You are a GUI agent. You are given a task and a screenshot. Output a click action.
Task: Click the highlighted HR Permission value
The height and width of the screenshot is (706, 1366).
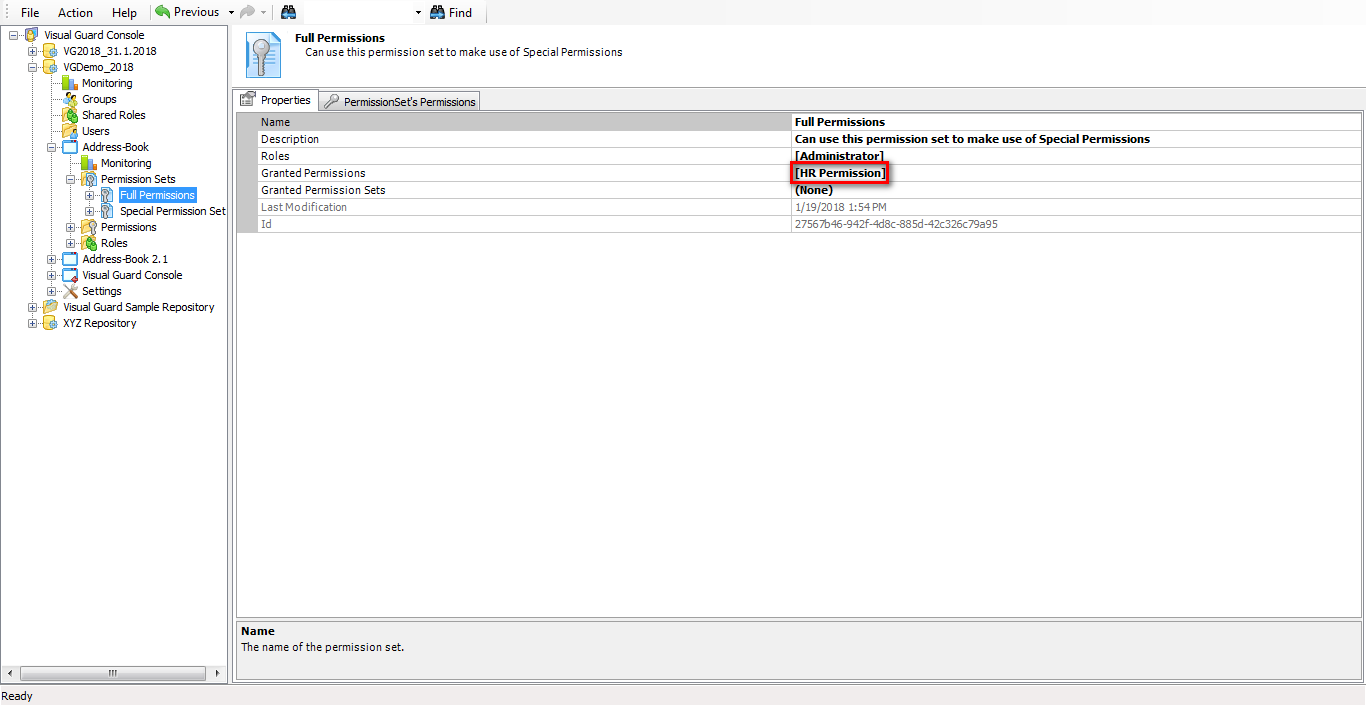coord(838,172)
